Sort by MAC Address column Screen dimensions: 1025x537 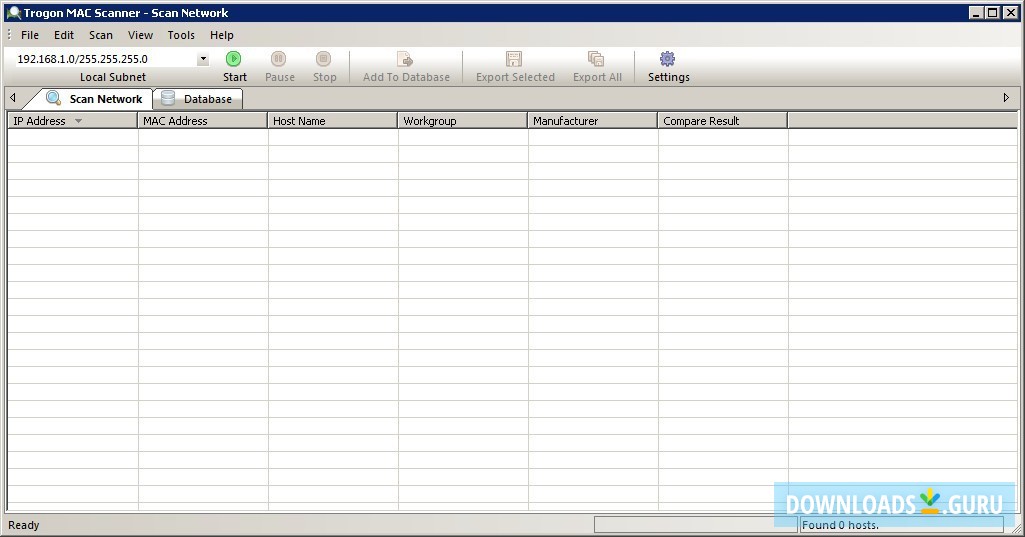pos(202,120)
